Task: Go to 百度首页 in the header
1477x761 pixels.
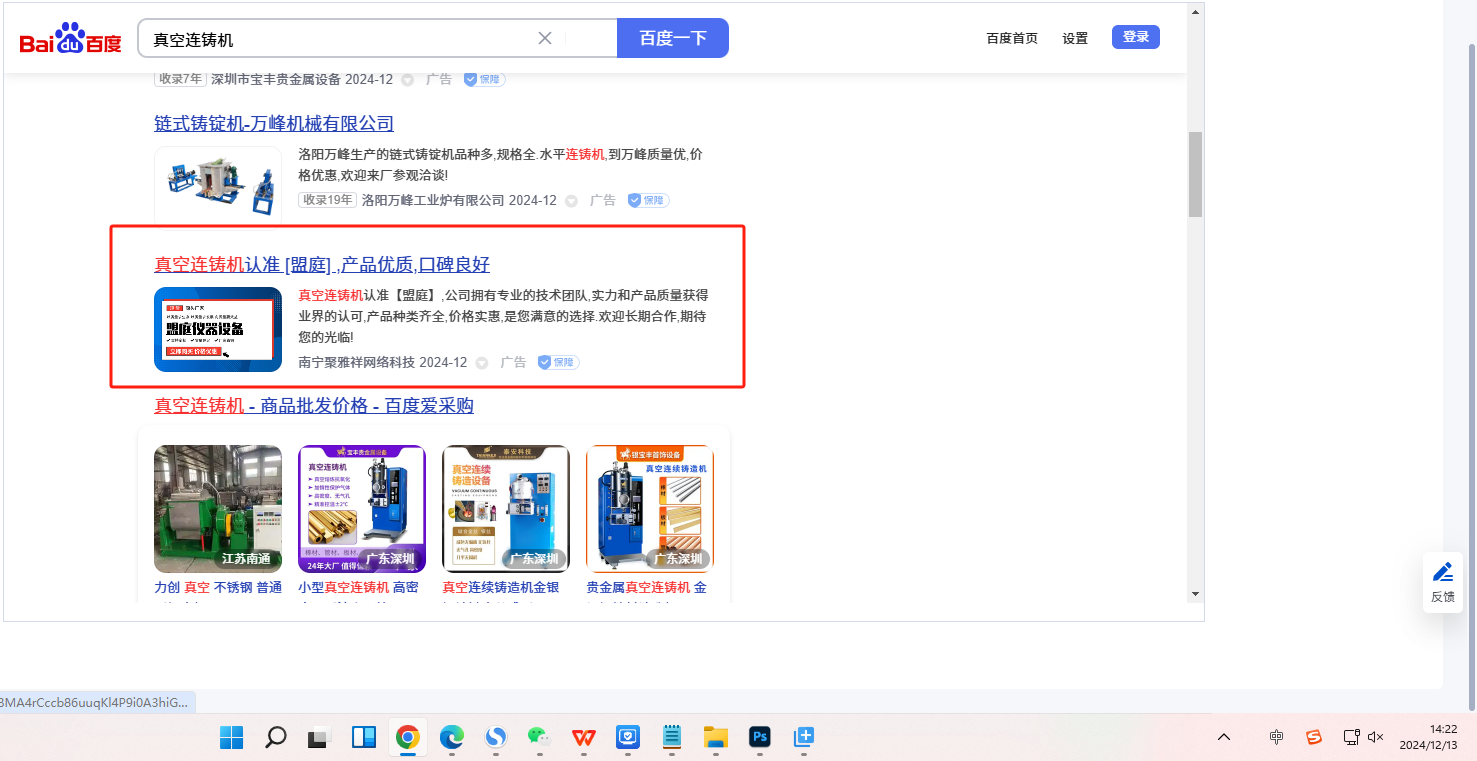Action: click(x=1012, y=38)
